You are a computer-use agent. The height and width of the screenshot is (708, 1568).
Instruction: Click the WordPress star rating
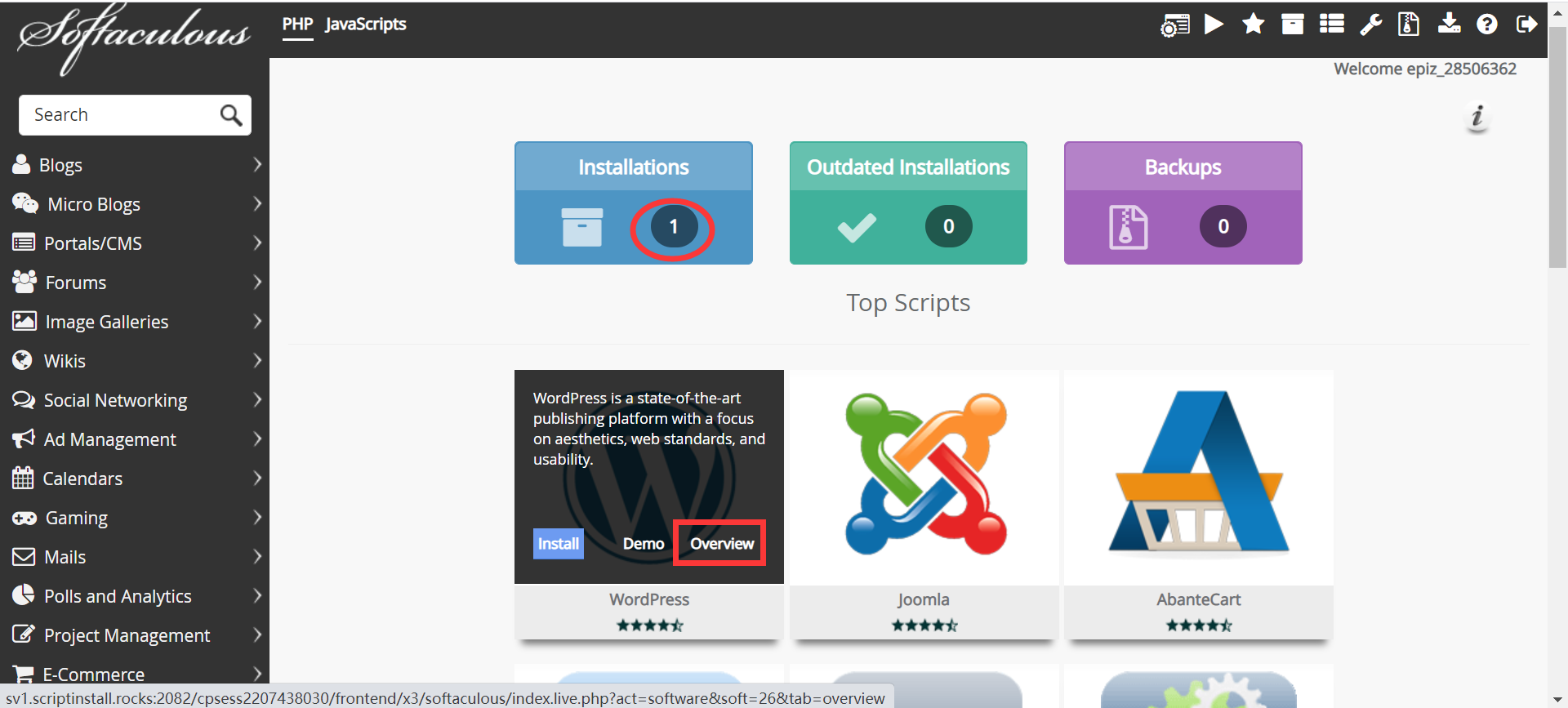[650, 626]
